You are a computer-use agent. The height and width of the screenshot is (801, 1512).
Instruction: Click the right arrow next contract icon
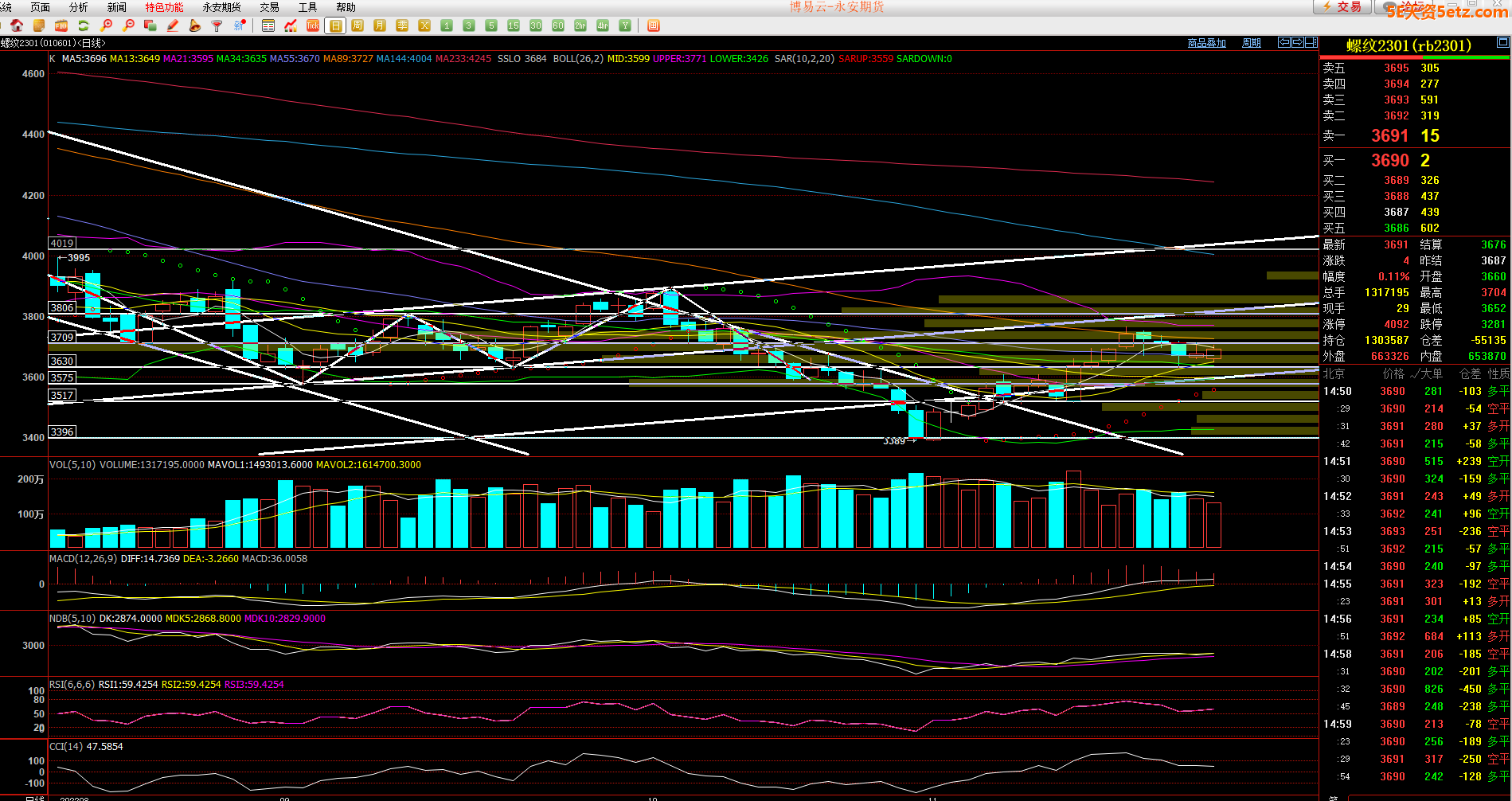1297,42
